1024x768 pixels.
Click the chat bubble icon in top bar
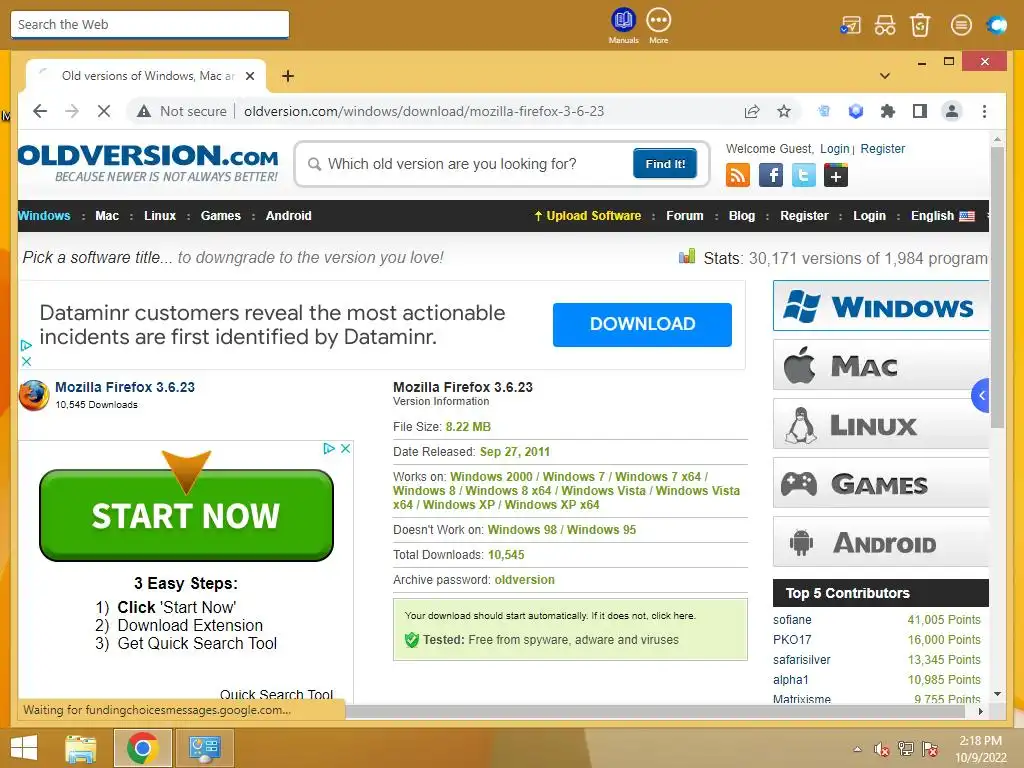click(997, 25)
